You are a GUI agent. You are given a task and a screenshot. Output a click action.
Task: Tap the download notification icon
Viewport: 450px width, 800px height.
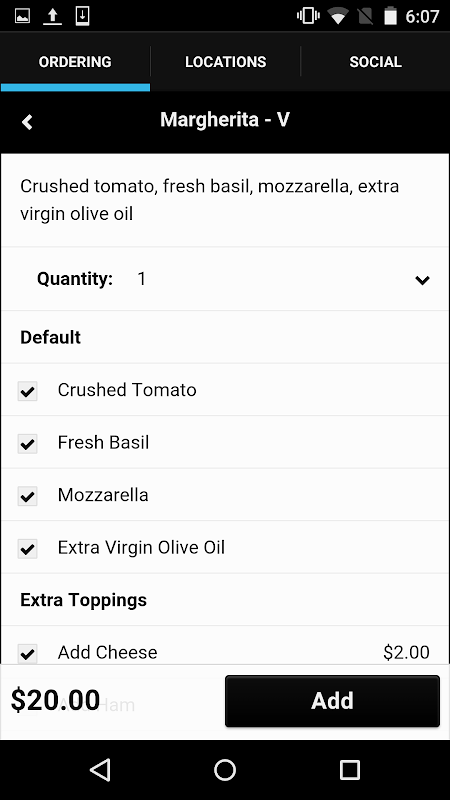pos(82,16)
